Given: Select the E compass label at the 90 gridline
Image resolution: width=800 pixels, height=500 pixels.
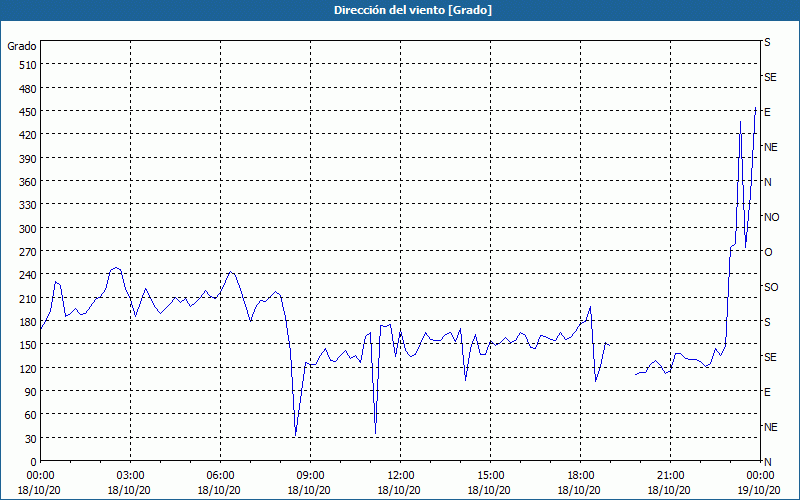Looking at the screenshot, I should pos(767,392).
